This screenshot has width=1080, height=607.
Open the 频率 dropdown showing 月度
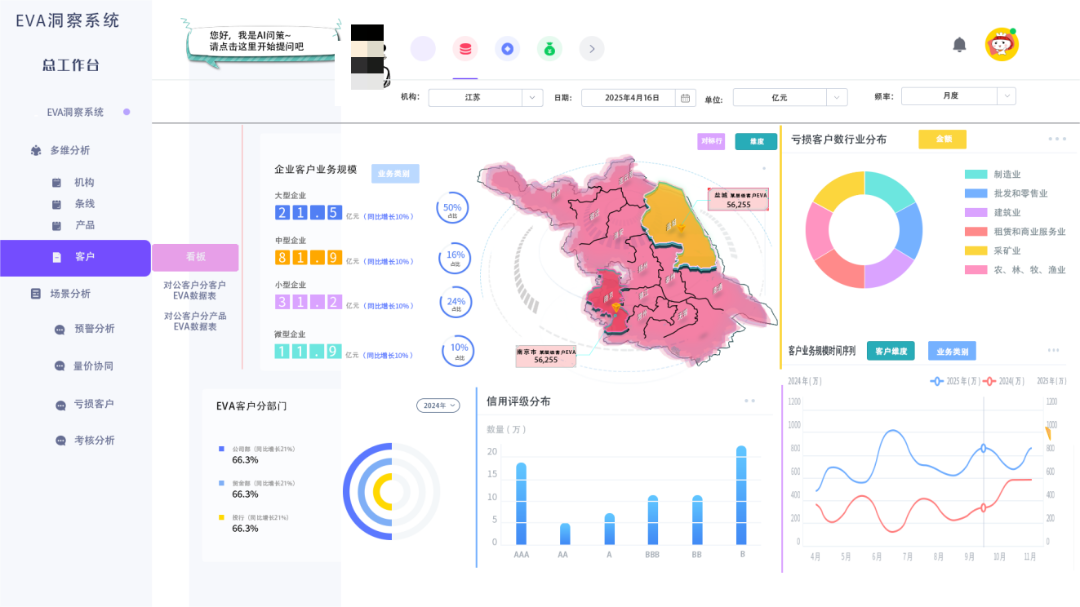click(958, 95)
